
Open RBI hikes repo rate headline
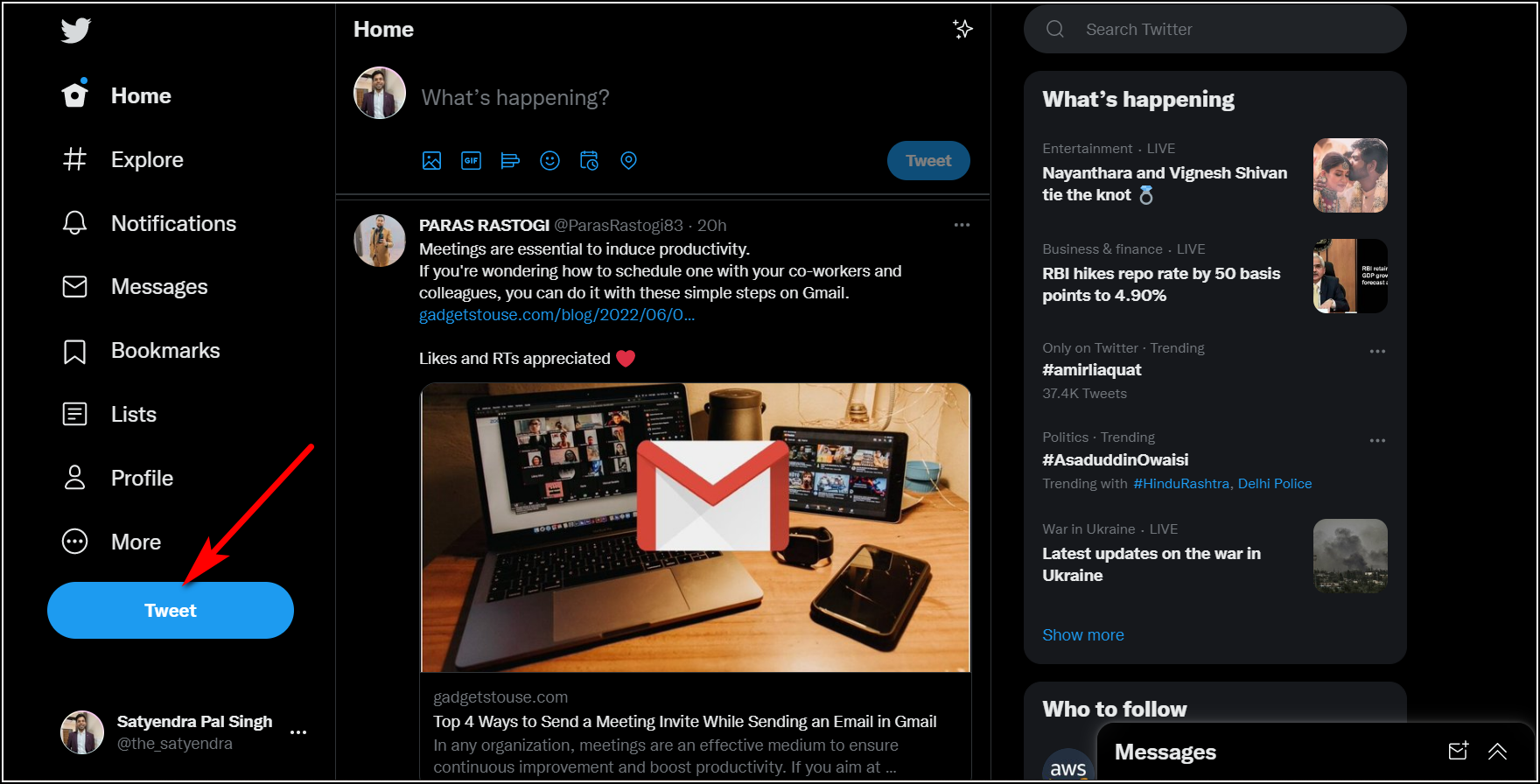(x=1161, y=284)
